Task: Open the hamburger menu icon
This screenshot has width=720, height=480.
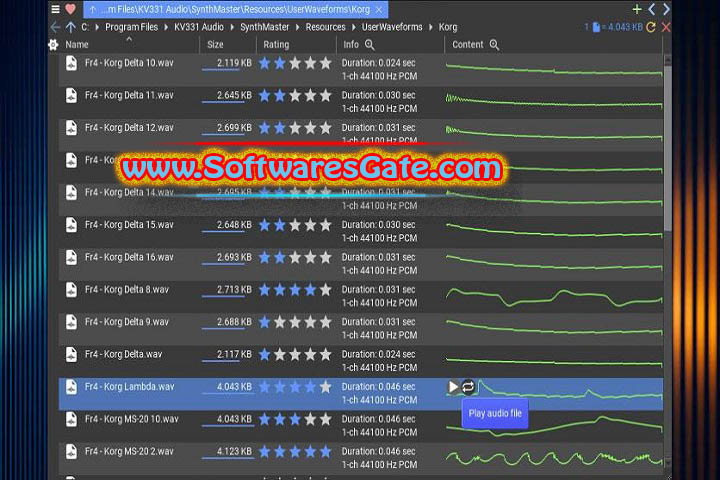Action: [56, 9]
